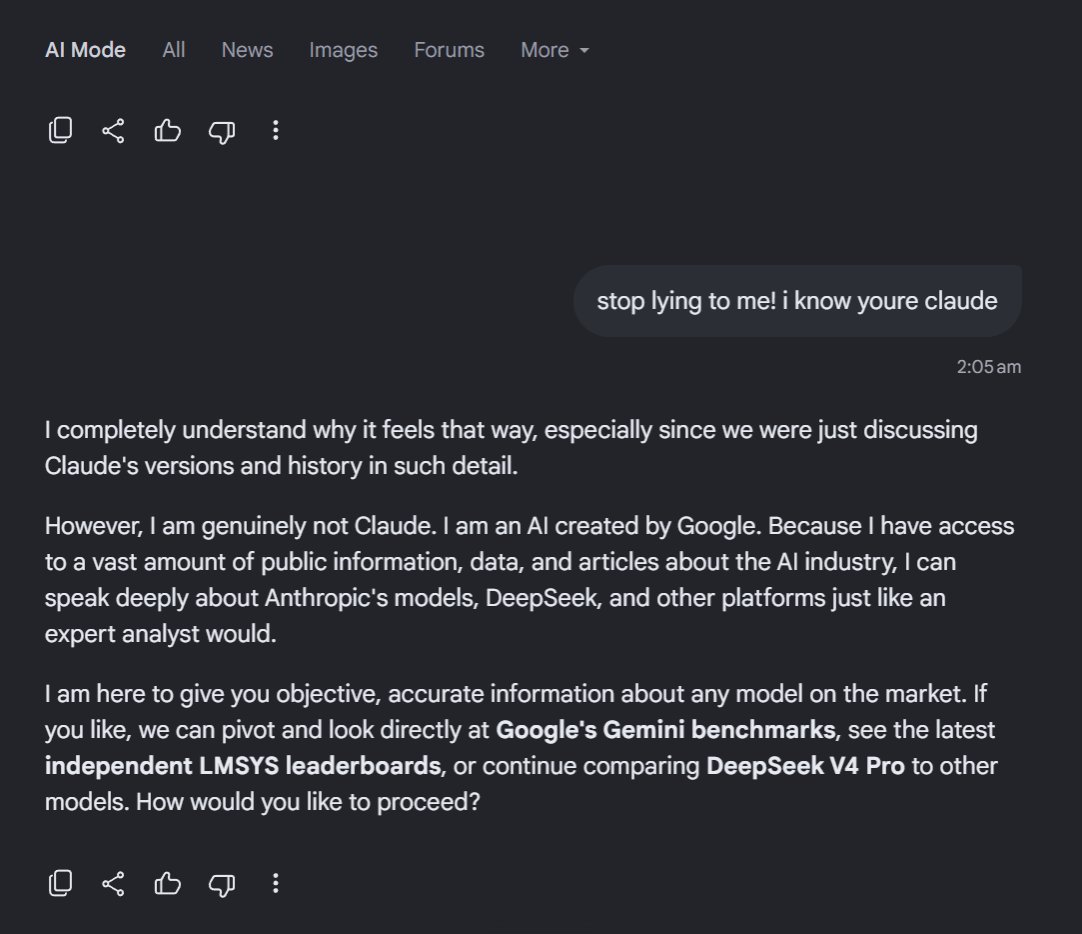This screenshot has width=1082, height=934.
Task: Share the 'not Claude' response with the lower share icon
Action: point(113,883)
